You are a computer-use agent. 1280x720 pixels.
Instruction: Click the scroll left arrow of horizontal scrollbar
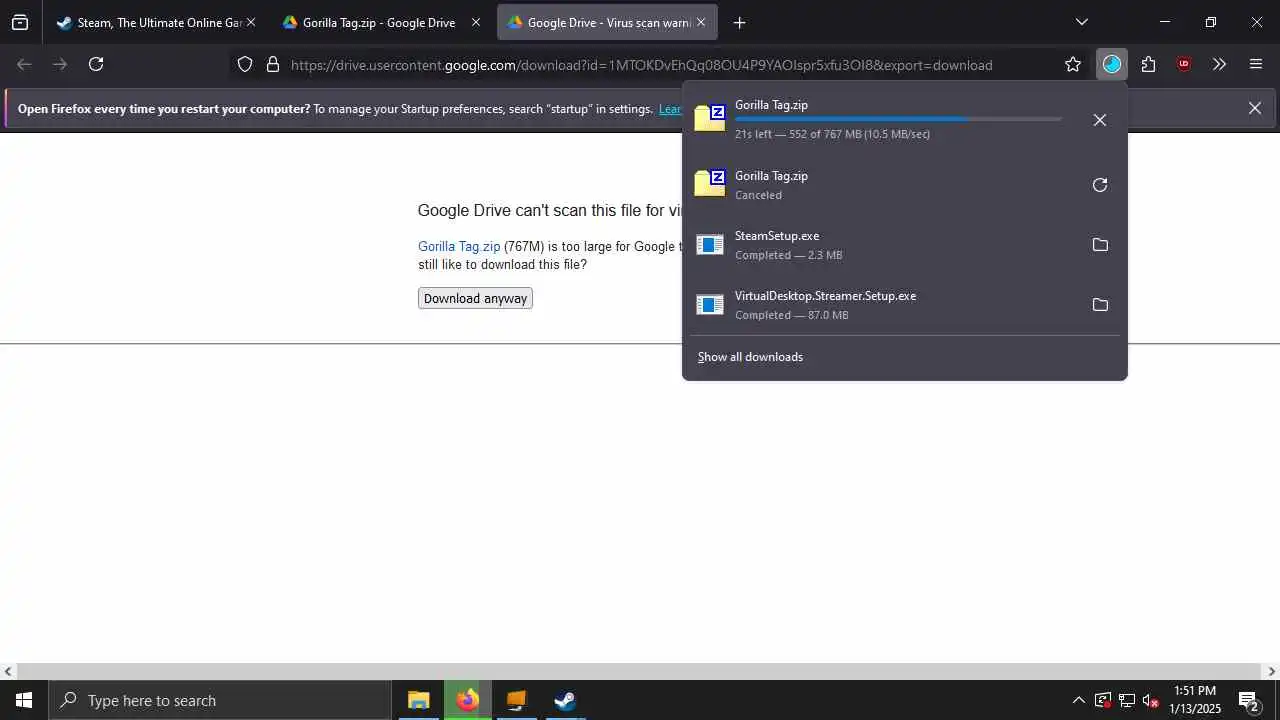tap(8, 671)
